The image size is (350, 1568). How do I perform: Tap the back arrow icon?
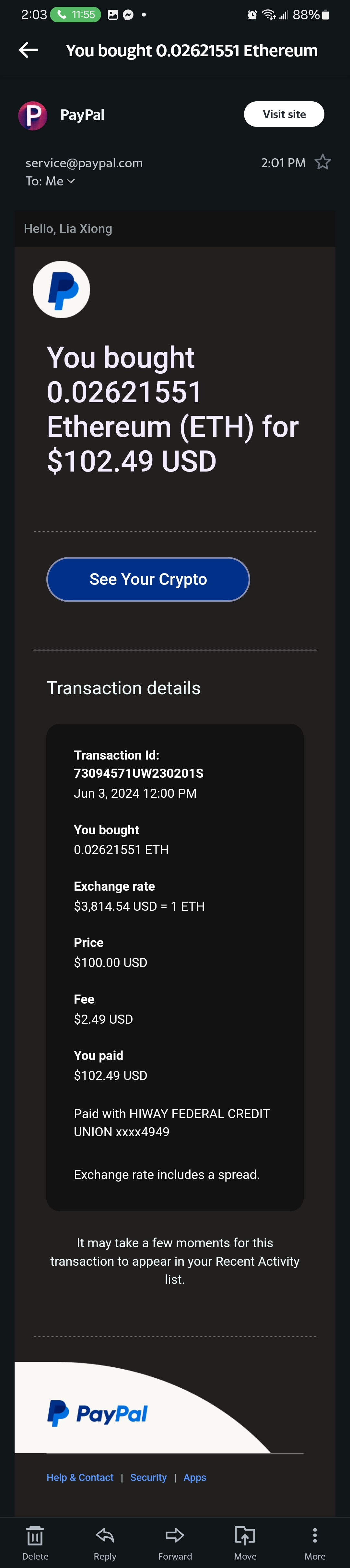point(28,50)
